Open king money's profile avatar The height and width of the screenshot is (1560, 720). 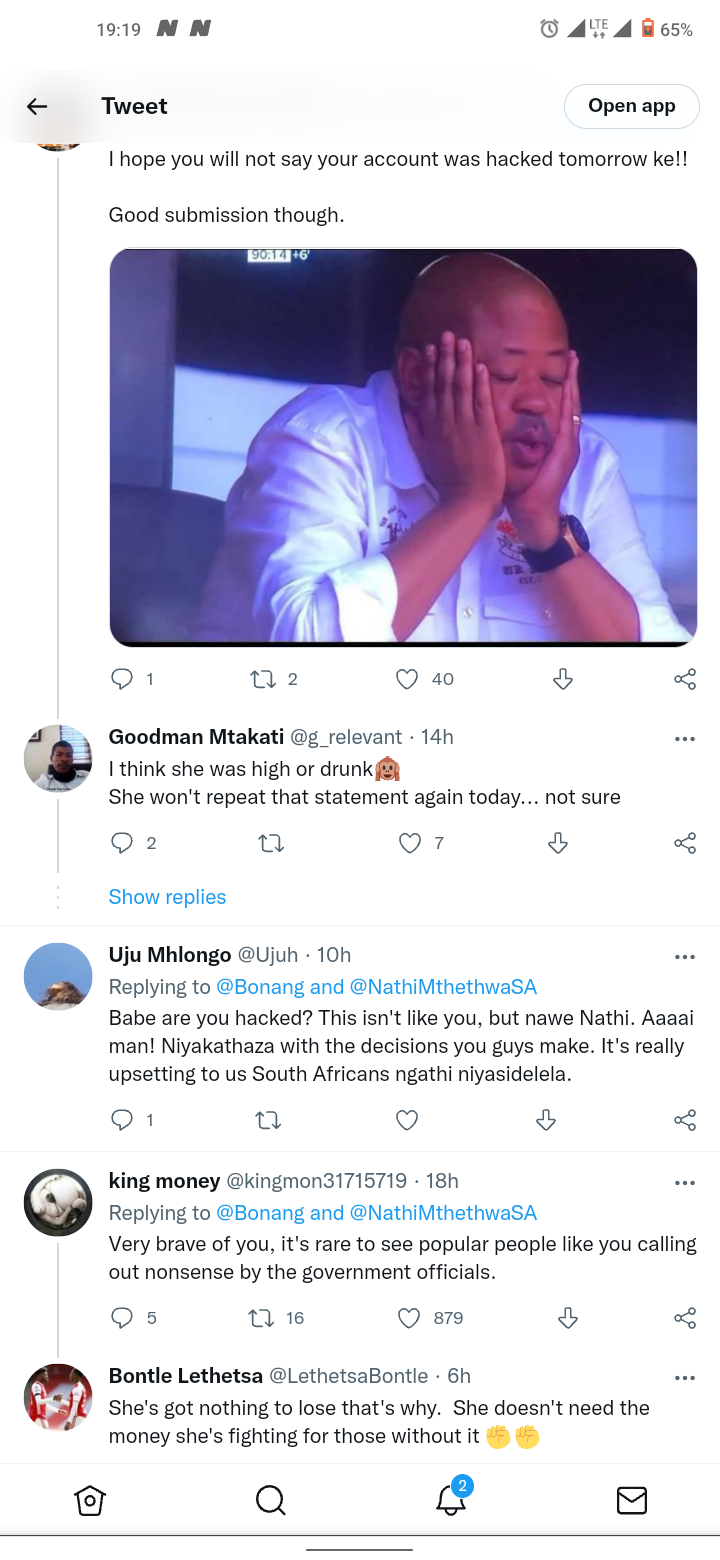[x=58, y=1203]
